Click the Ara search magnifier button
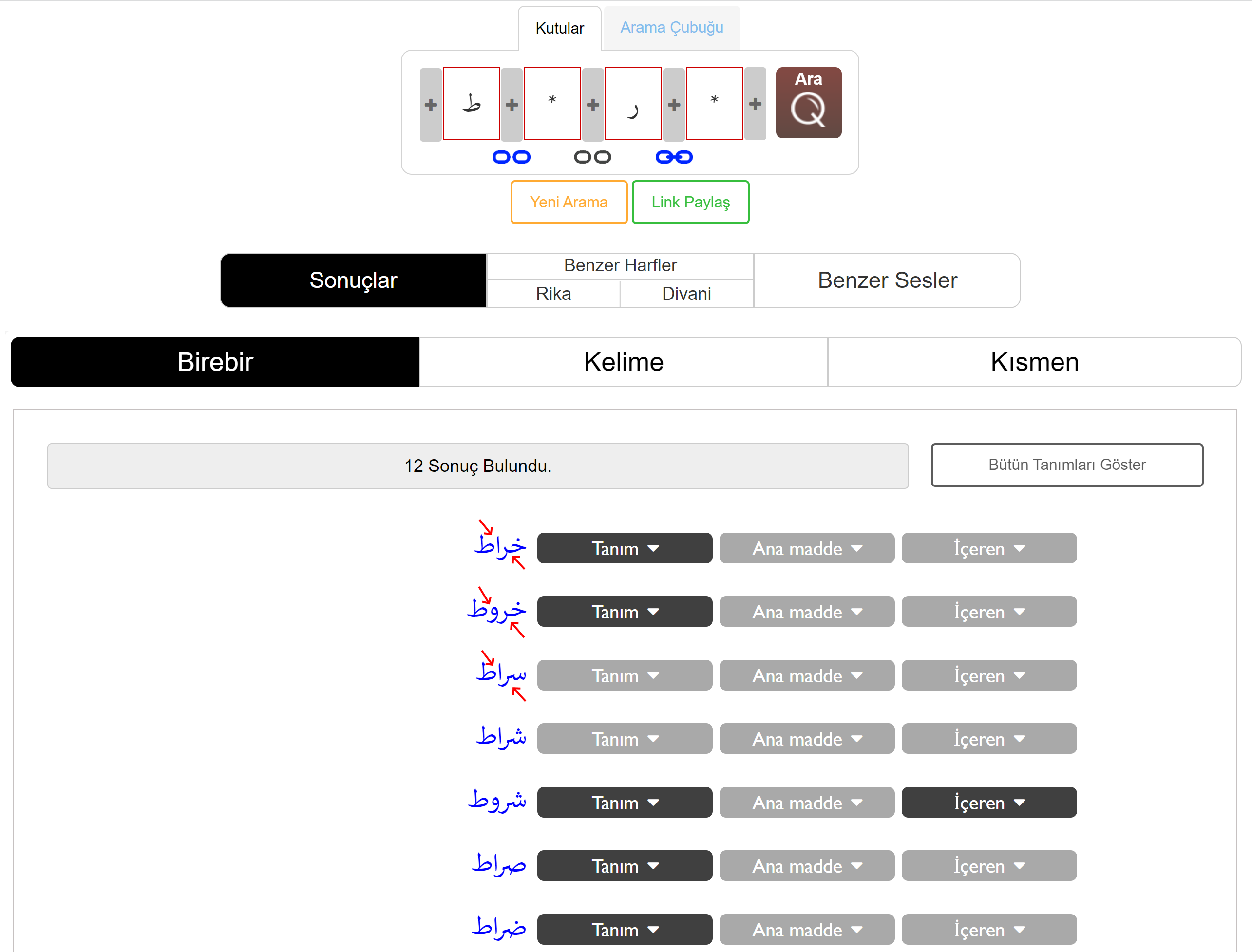The height and width of the screenshot is (952, 1252). click(808, 103)
